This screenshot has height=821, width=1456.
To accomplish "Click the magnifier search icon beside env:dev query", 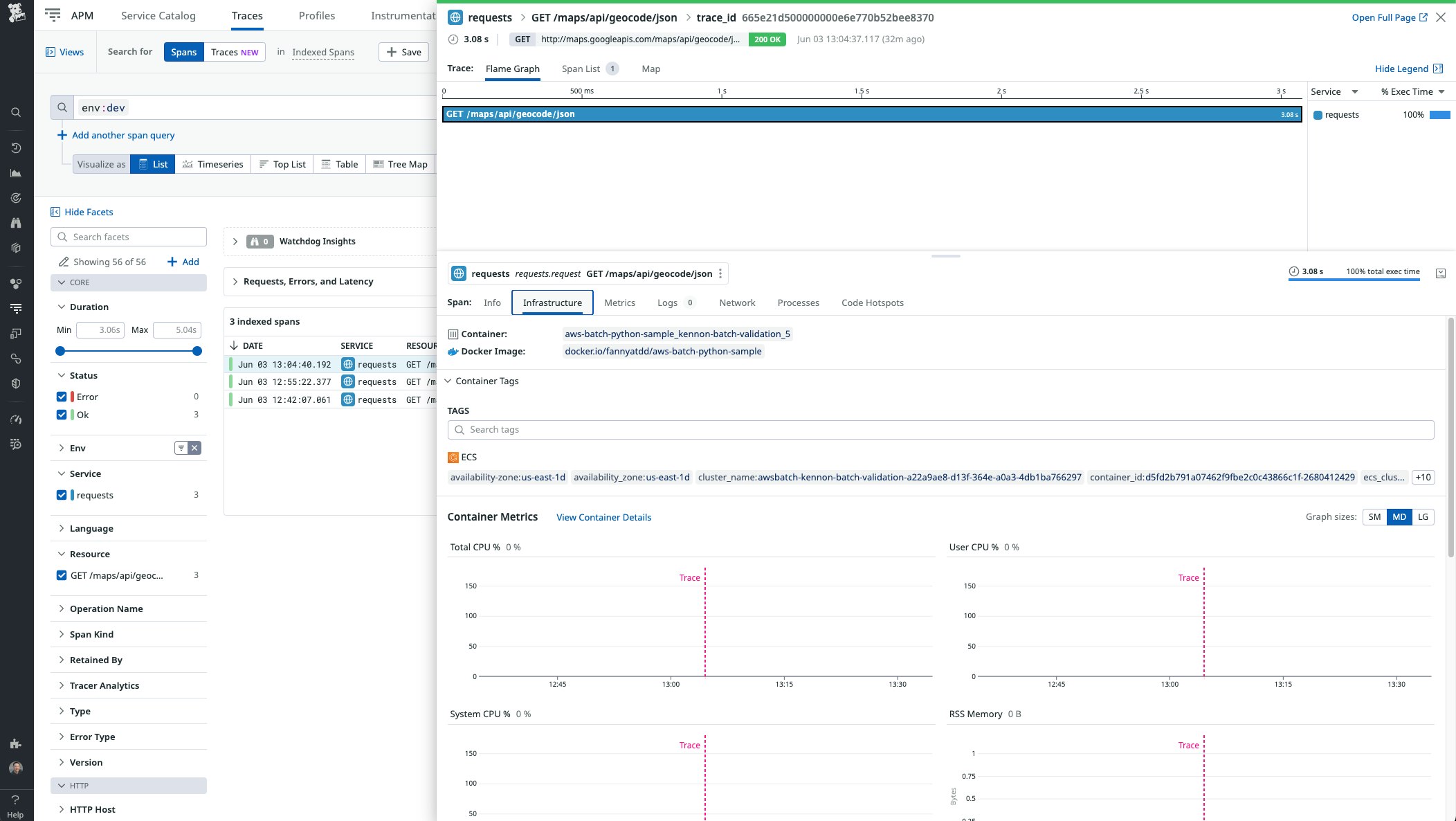I will (x=62, y=107).
